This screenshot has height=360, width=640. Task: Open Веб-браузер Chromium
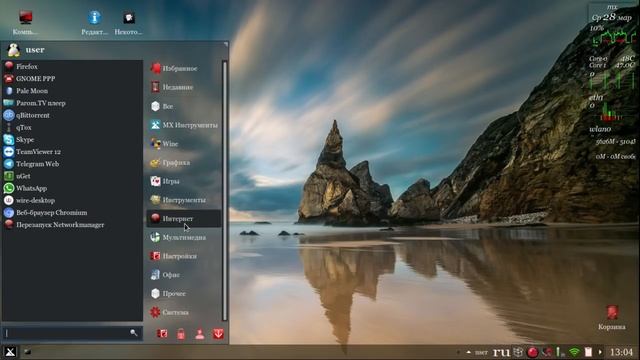coord(72,213)
